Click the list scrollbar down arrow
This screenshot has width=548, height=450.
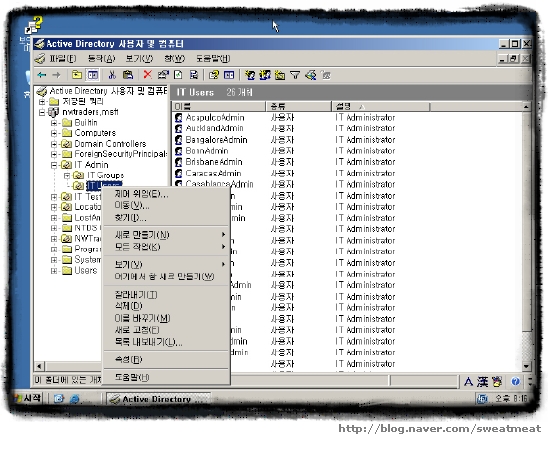[527, 366]
